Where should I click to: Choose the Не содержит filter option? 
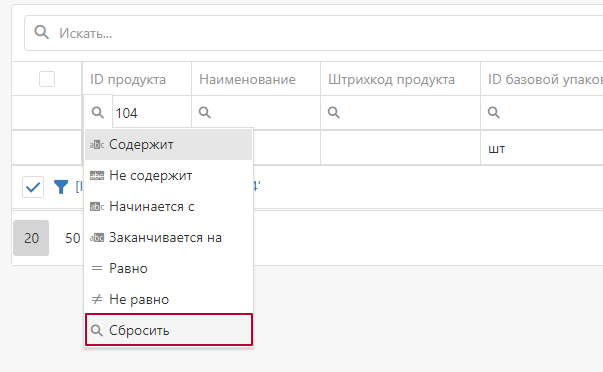[x=168, y=175]
